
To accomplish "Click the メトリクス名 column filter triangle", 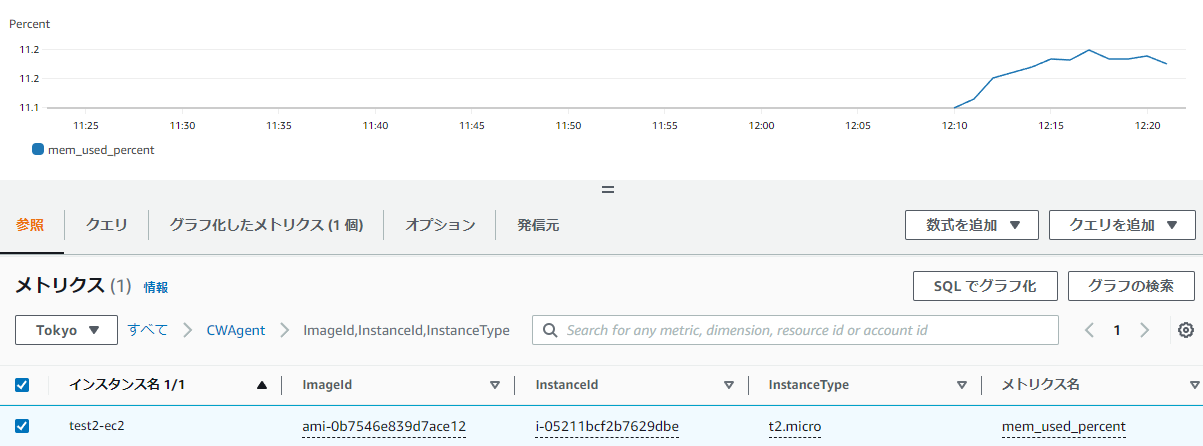I will coord(1194,385).
